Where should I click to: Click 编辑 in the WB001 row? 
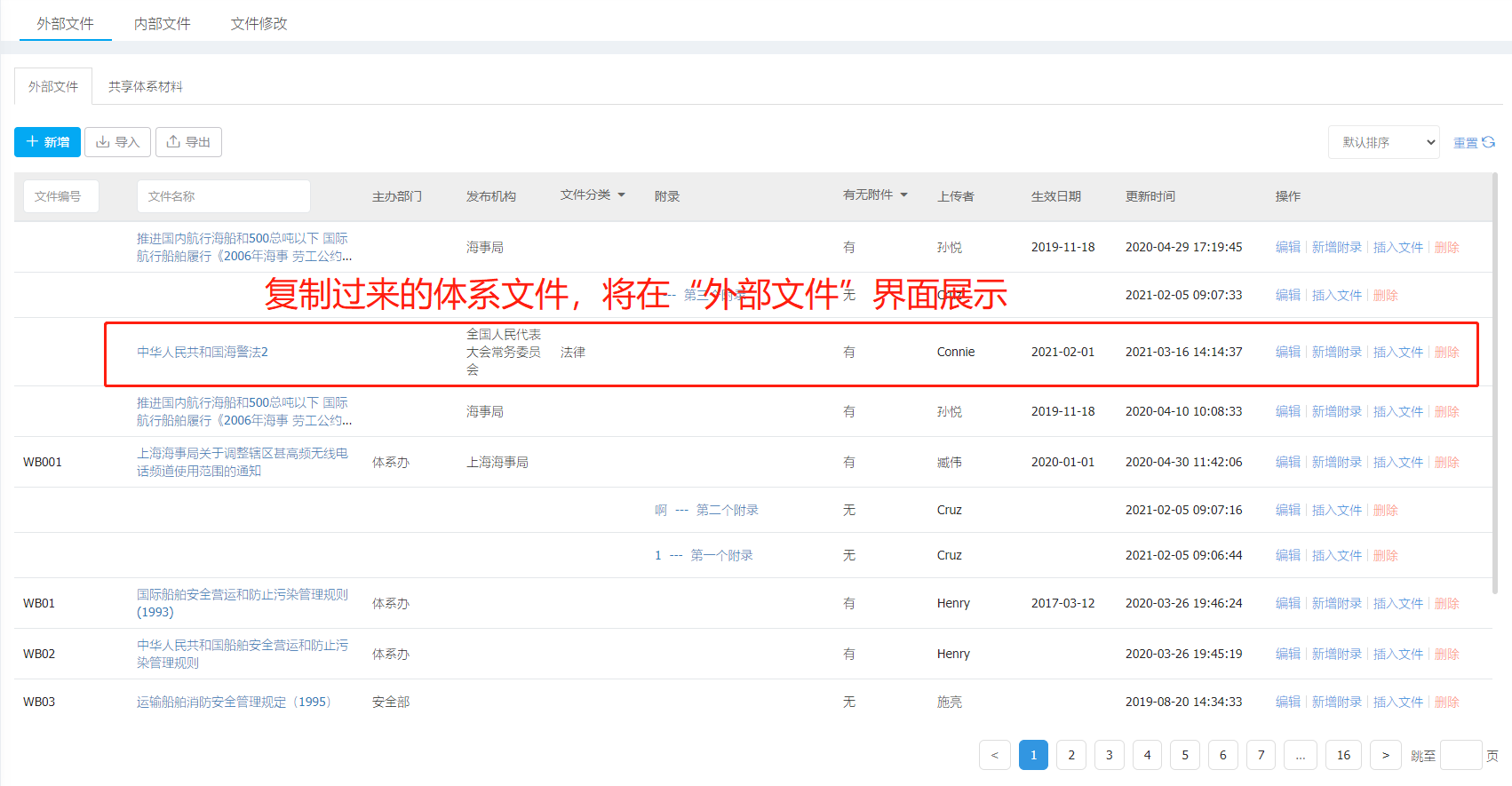(x=1288, y=462)
